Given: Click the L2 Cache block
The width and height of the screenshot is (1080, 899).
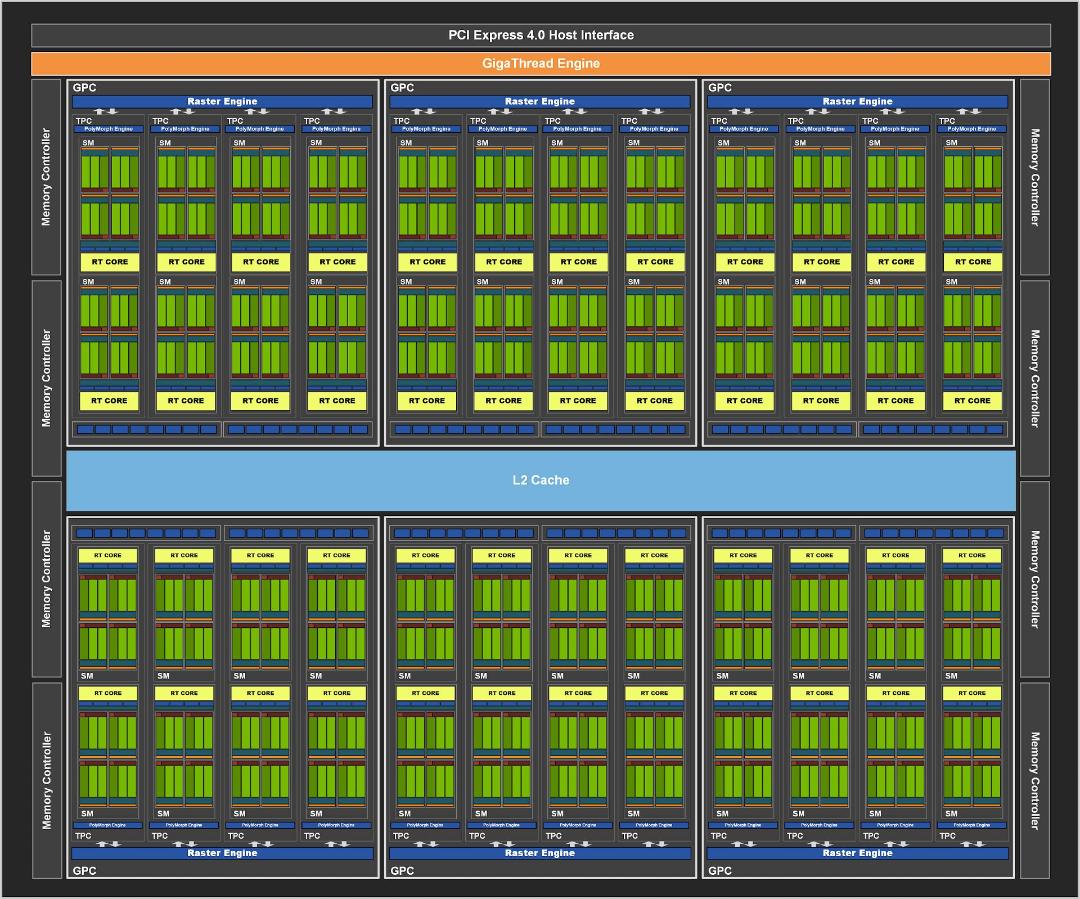Looking at the screenshot, I should (x=541, y=480).
